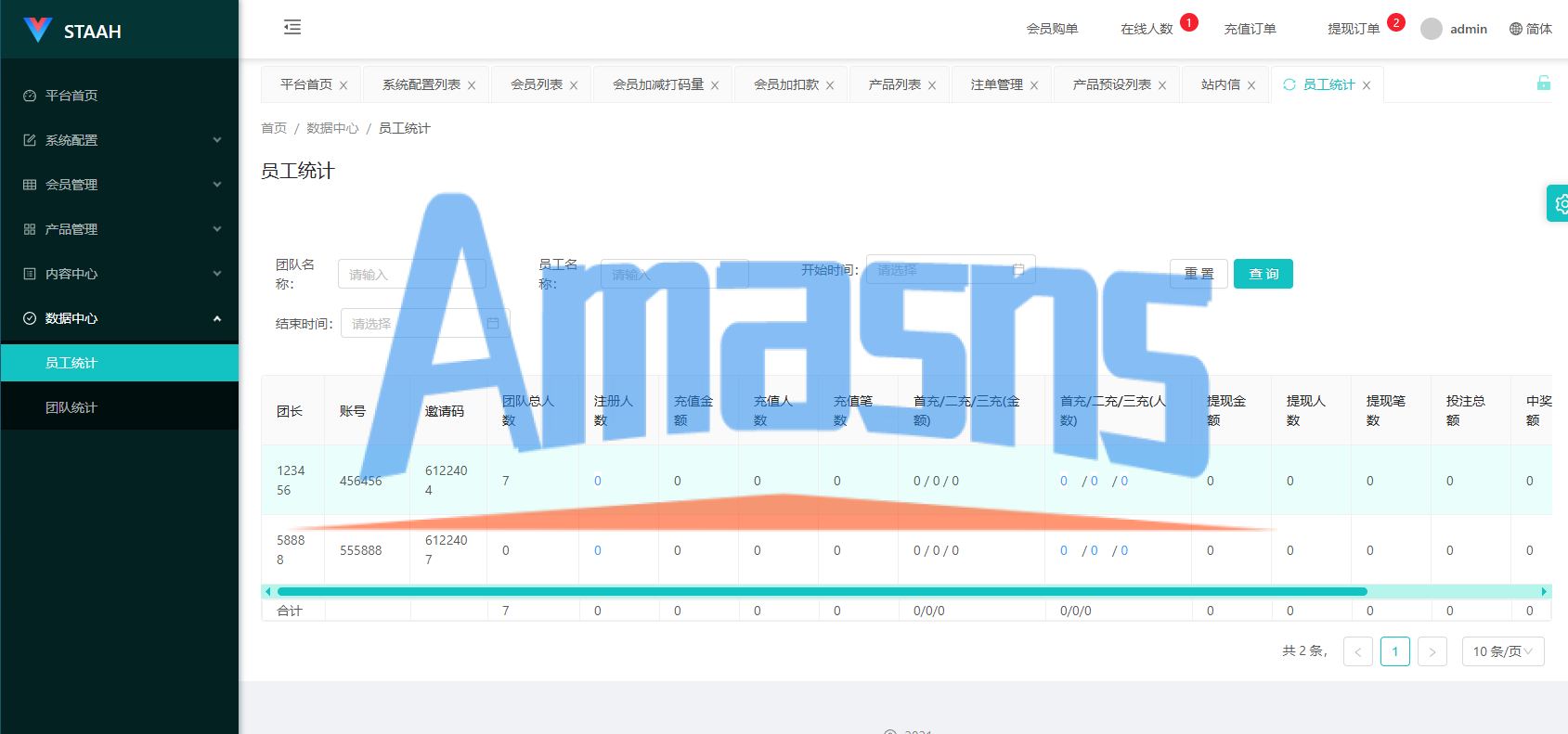Close the 会员加扣款 tab
Image resolution: width=1568 pixels, height=734 pixels.
[x=830, y=85]
